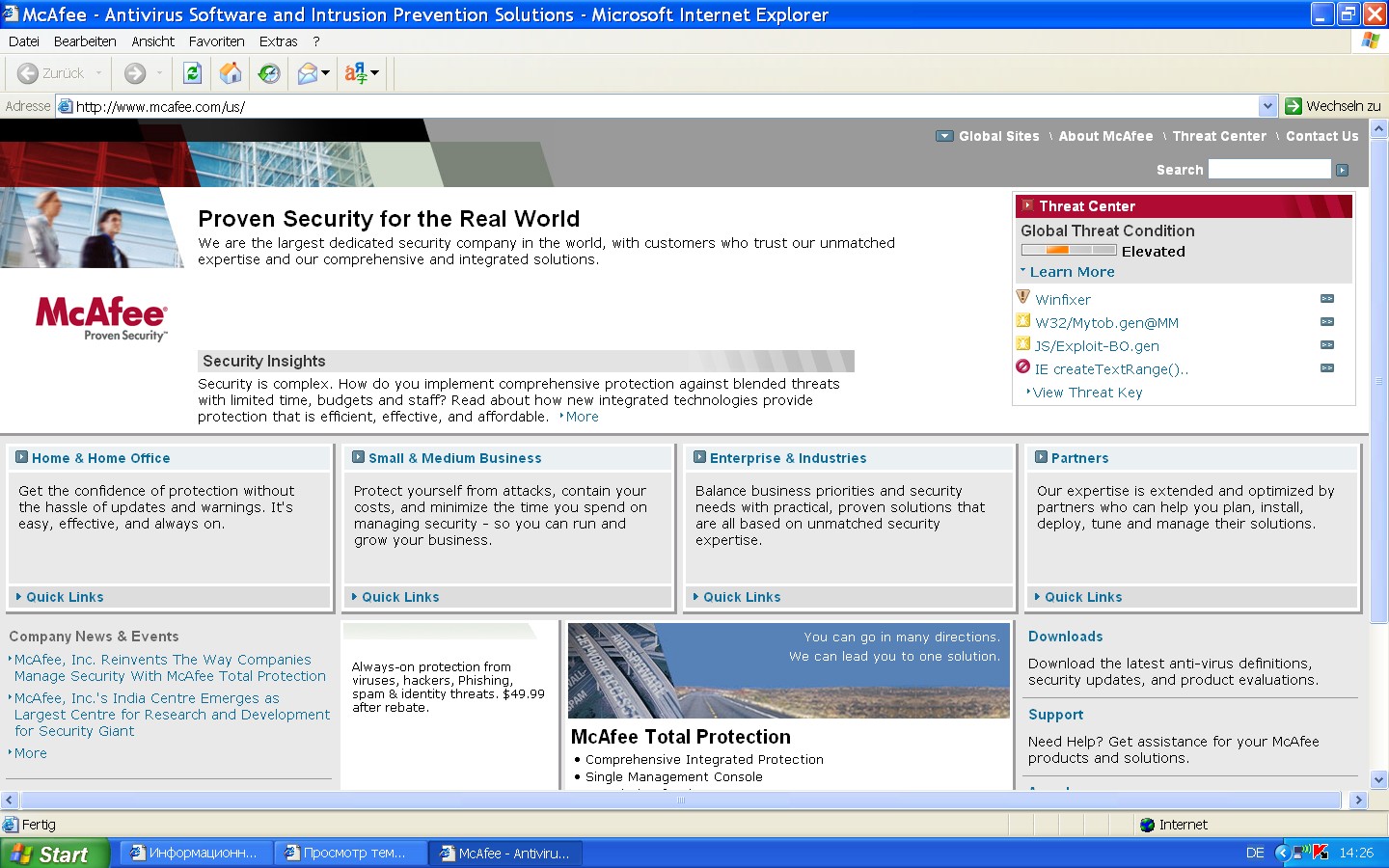
Task: Open the Extras menu
Action: coord(279,41)
